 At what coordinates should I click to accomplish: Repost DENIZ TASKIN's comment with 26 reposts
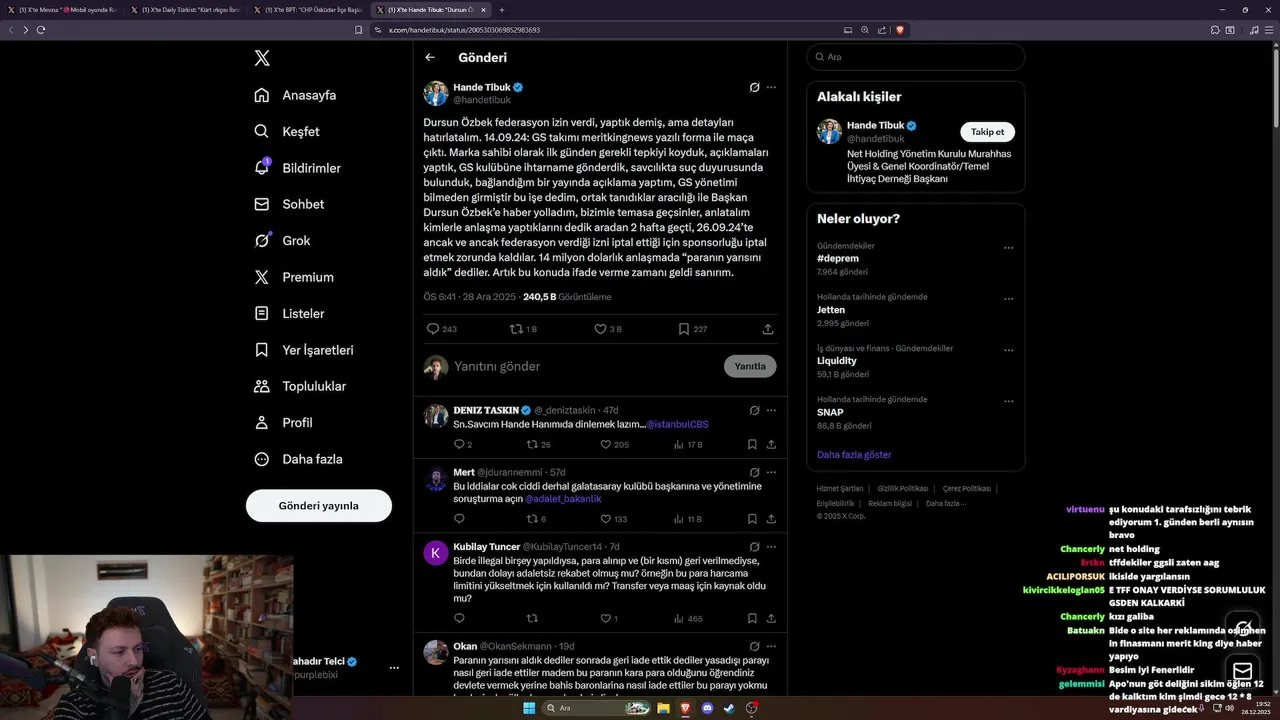point(539,444)
